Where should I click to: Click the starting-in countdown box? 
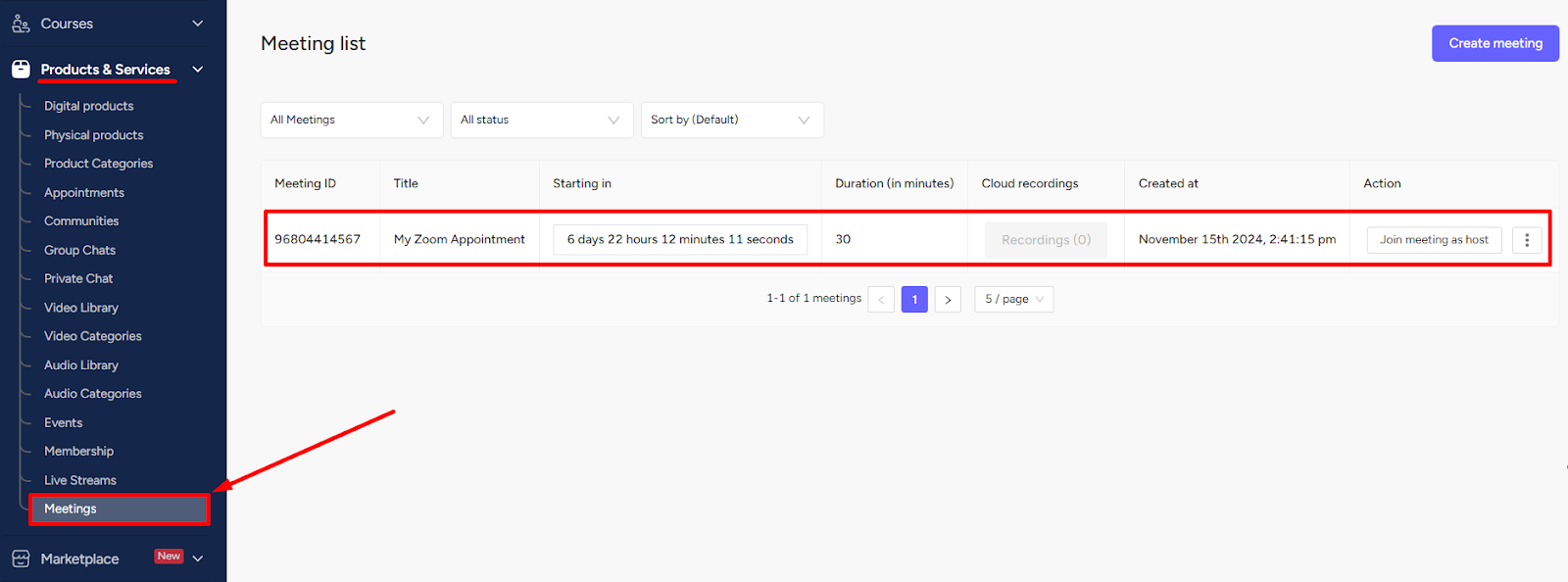tap(680, 240)
